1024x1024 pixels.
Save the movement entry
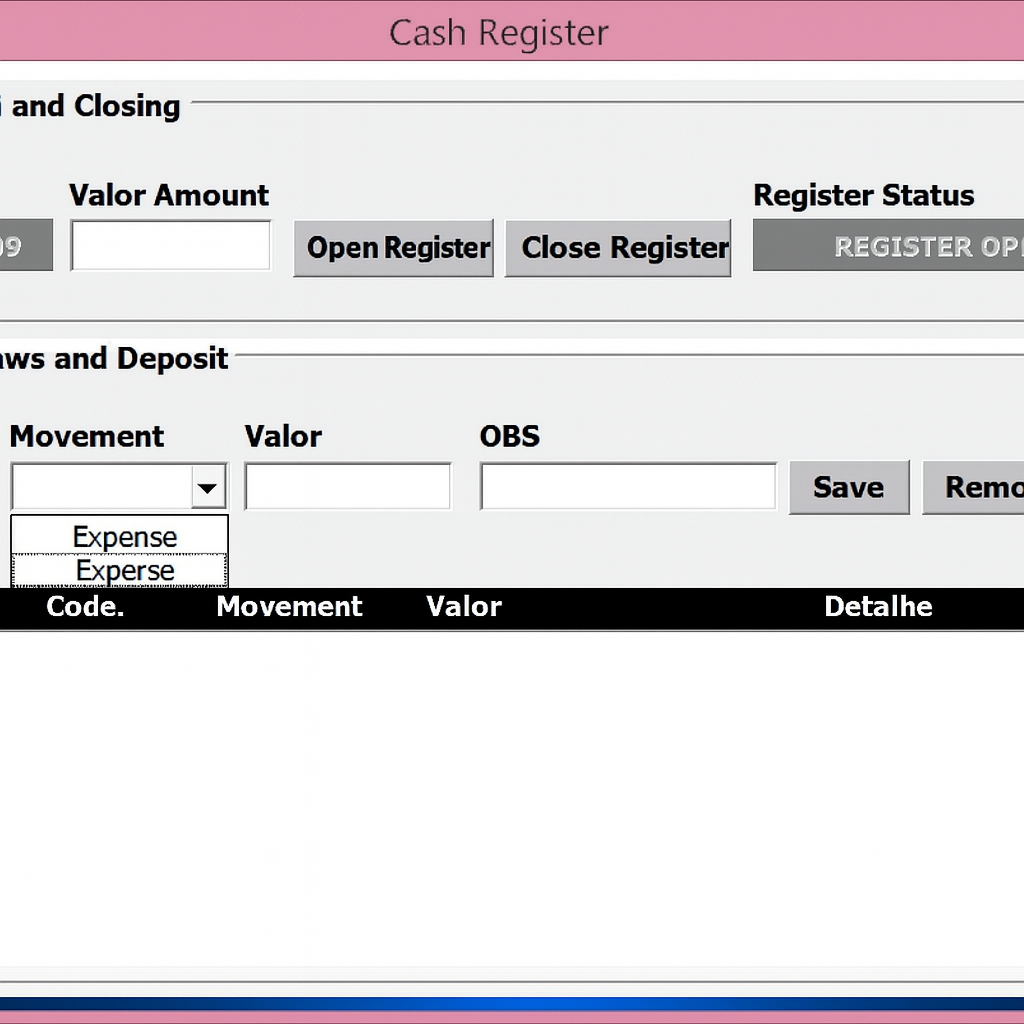point(848,487)
